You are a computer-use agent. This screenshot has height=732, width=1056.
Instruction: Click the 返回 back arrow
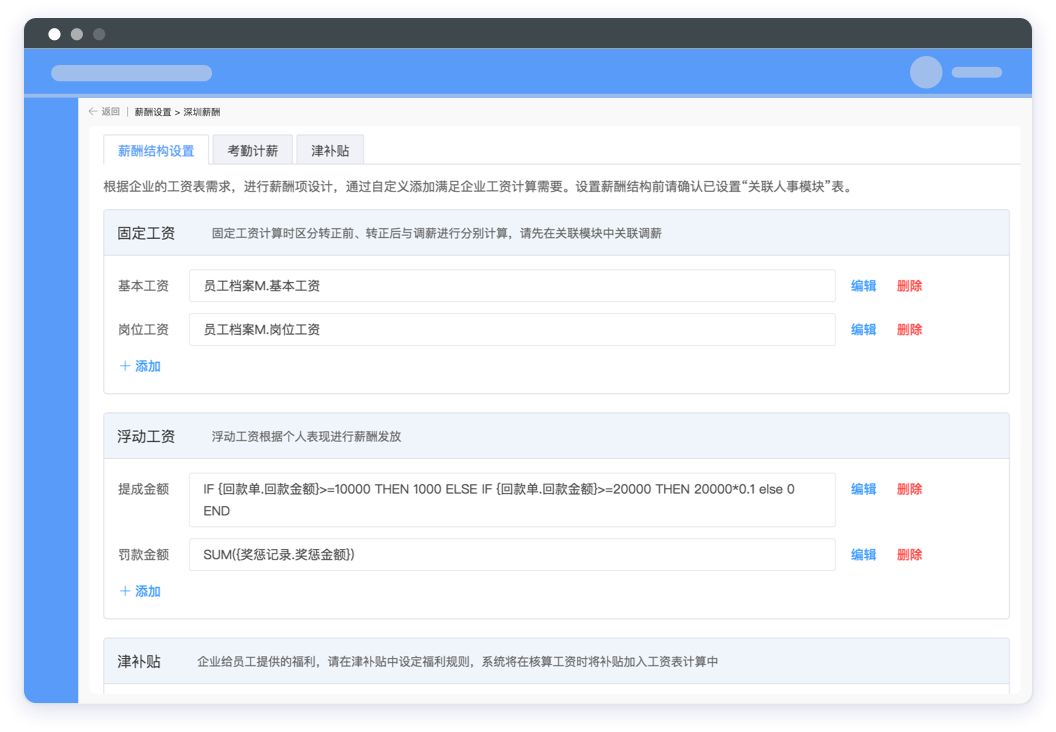[x=93, y=112]
